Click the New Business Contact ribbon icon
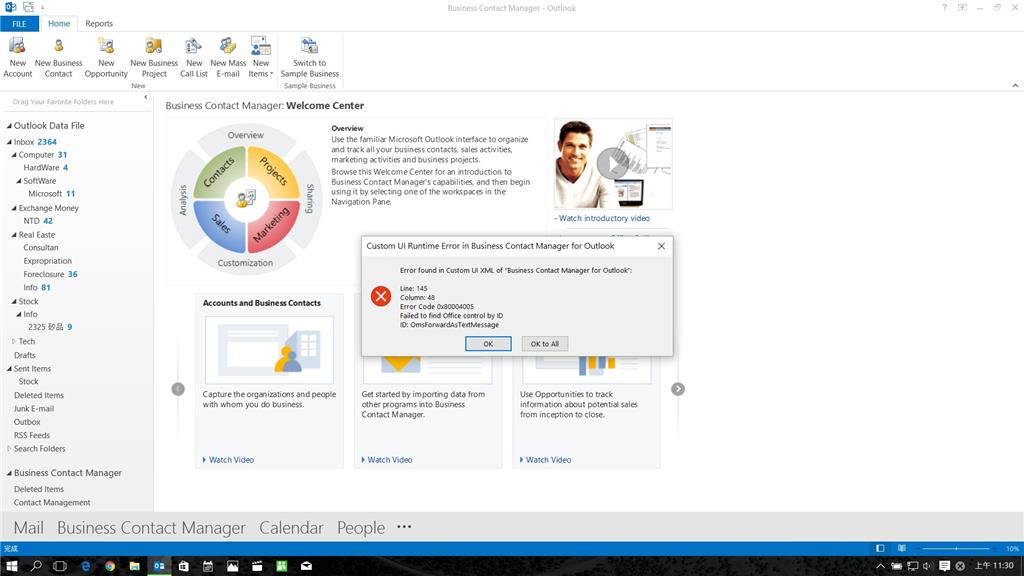1024x576 pixels. pos(59,57)
